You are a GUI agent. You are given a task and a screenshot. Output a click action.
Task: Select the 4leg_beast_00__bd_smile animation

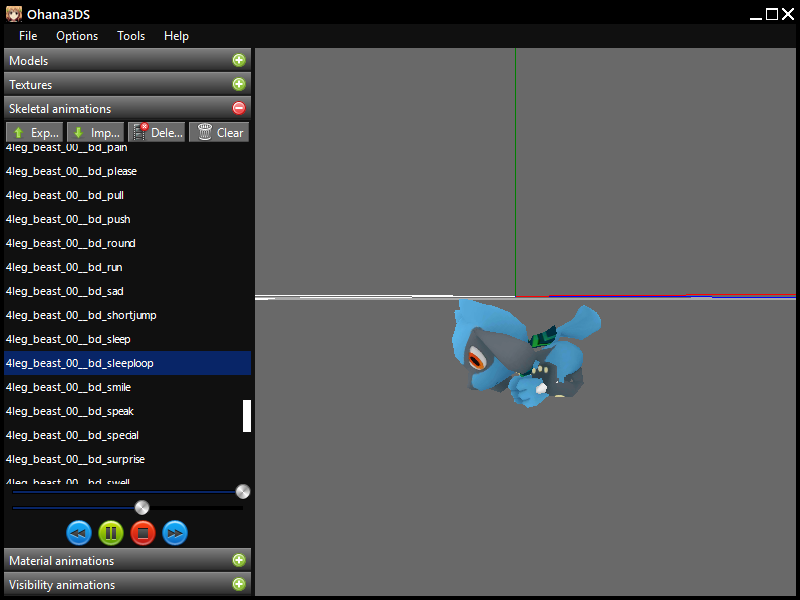[x=68, y=387]
